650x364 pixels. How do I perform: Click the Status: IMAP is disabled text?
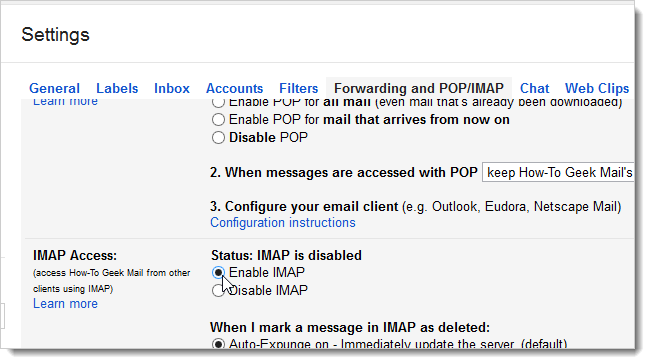click(x=286, y=255)
